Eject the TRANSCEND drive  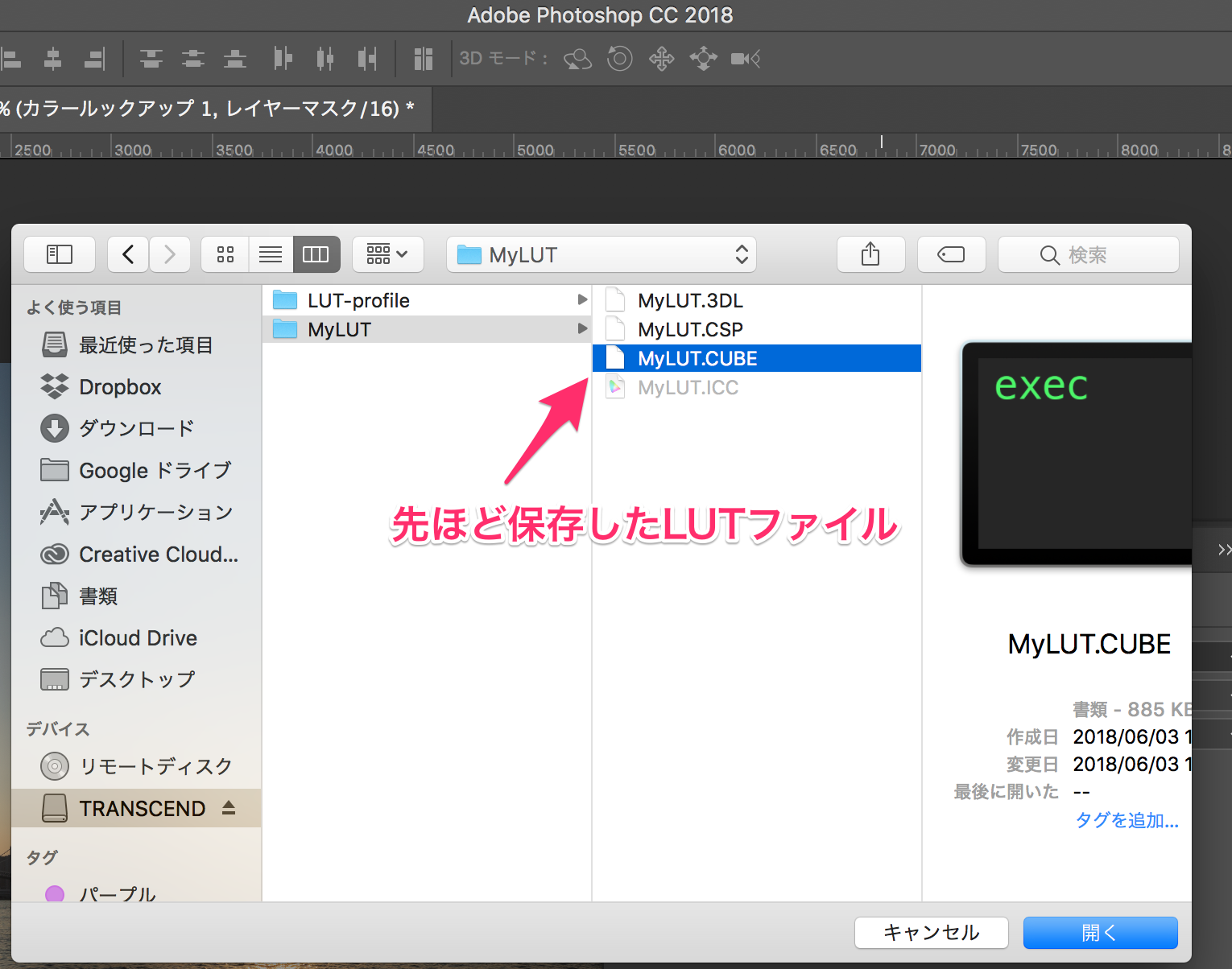point(229,807)
